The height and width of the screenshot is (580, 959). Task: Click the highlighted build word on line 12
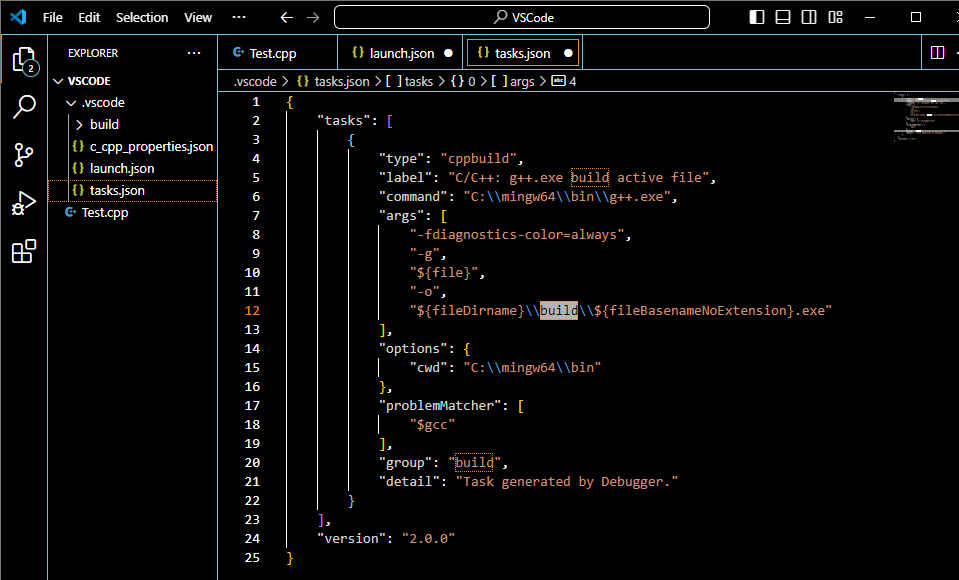[558, 310]
